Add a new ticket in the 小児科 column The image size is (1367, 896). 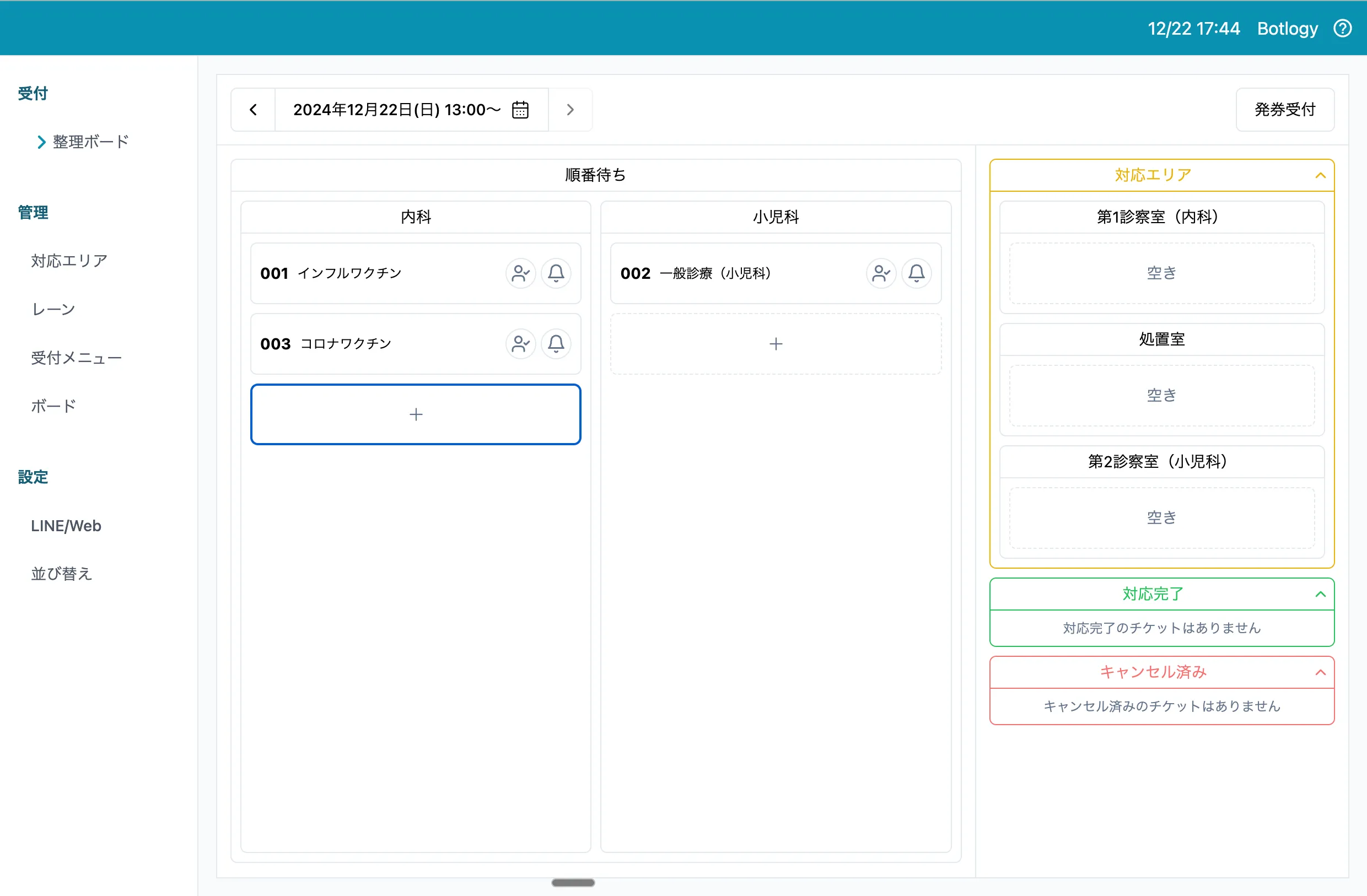point(776,343)
